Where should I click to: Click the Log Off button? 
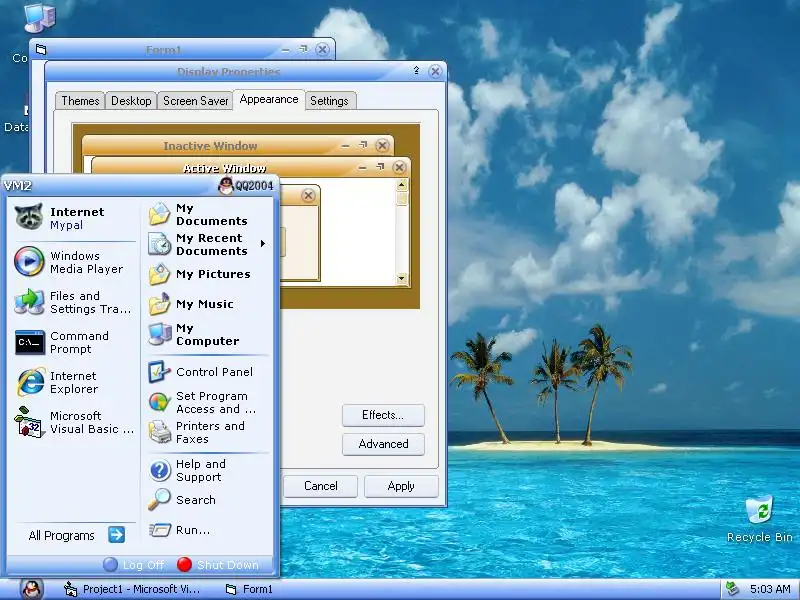(134, 565)
